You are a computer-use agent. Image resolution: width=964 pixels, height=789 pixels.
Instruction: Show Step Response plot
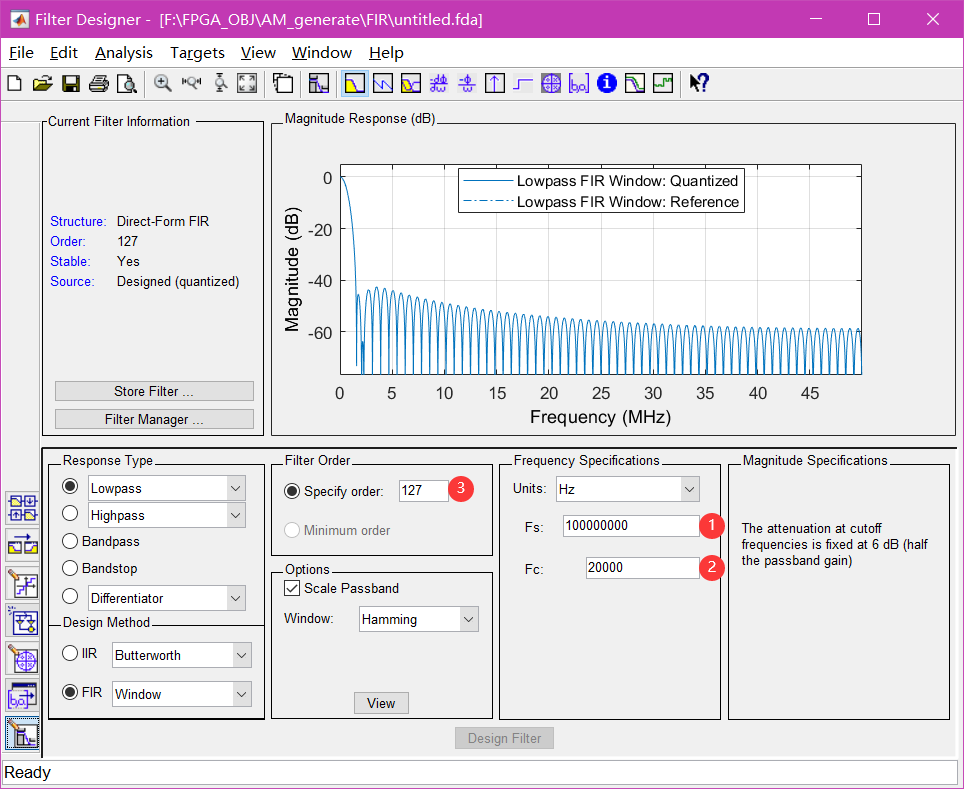pyautogui.click(x=523, y=83)
